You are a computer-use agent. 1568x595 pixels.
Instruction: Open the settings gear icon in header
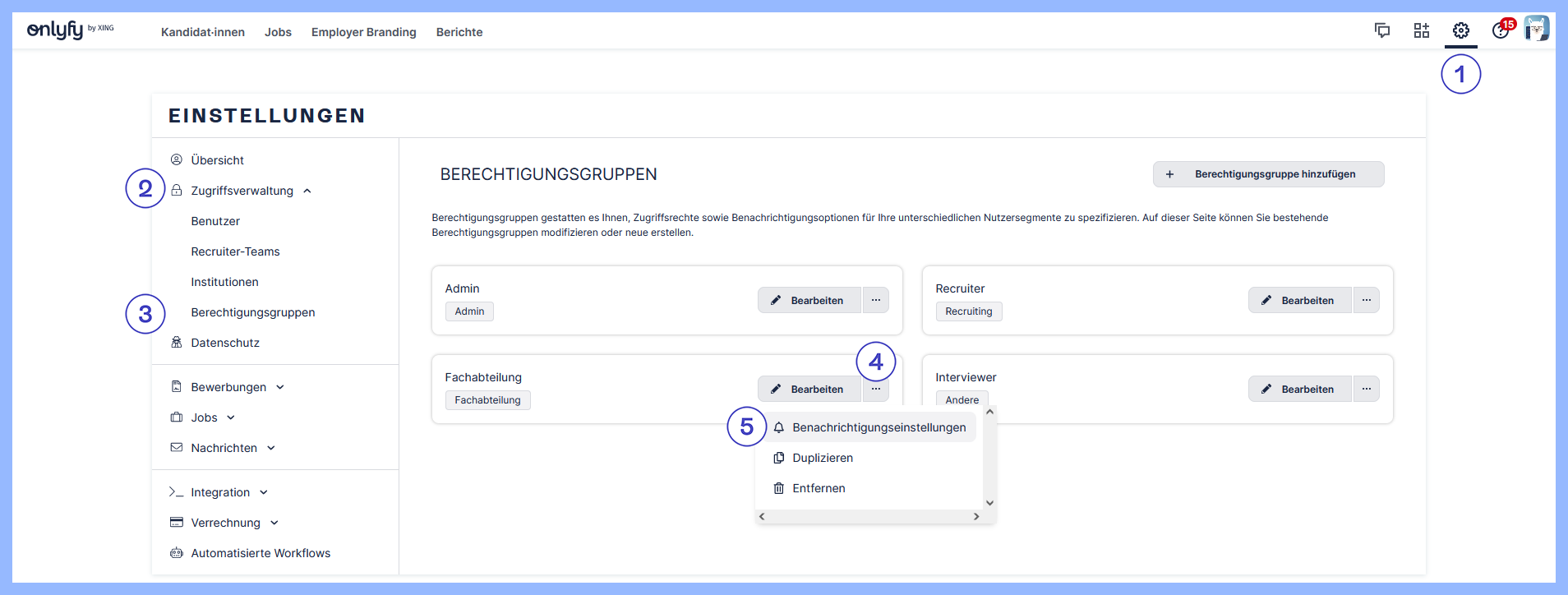click(x=1460, y=30)
